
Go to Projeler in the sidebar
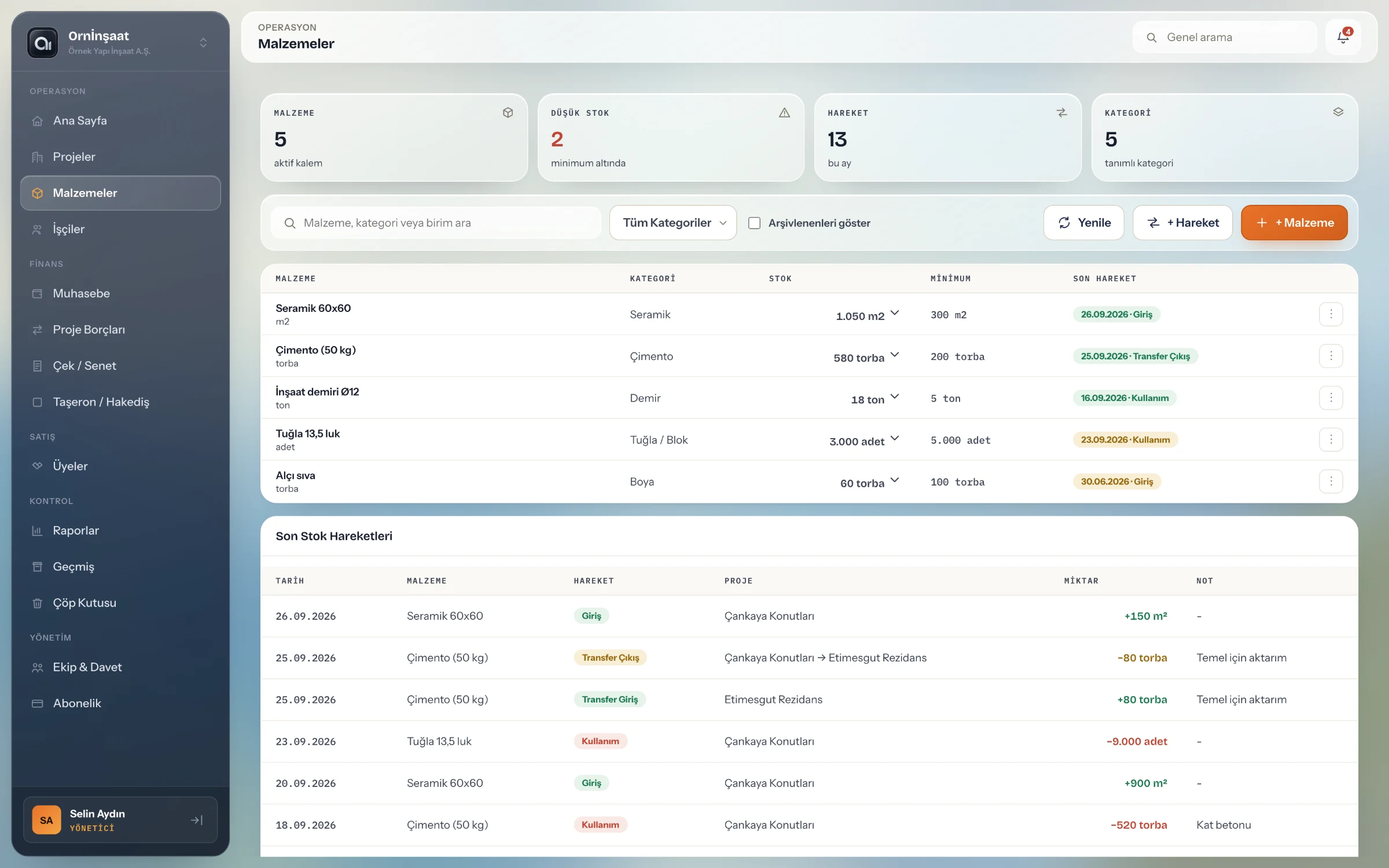point(120,157)
